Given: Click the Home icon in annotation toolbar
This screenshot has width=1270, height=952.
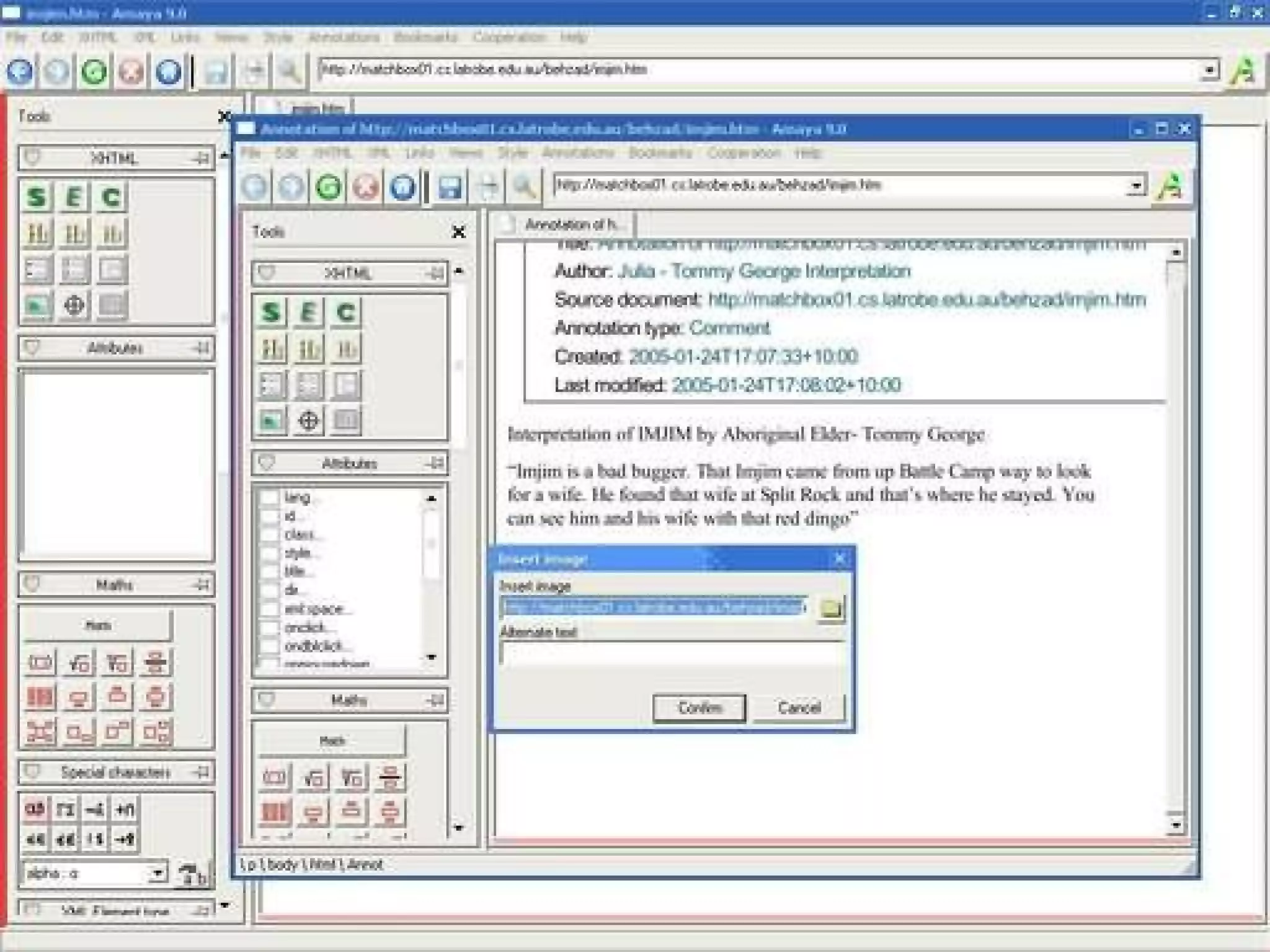Looking at the screenshot, I should click(x=403, y=187).
